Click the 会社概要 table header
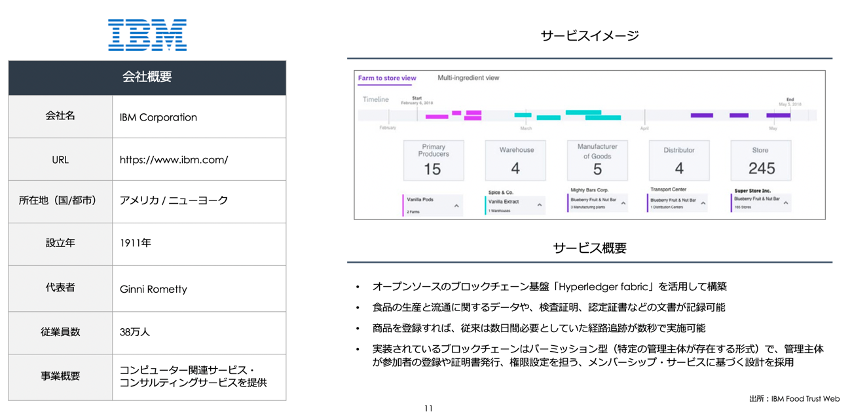 click(147, 77)
